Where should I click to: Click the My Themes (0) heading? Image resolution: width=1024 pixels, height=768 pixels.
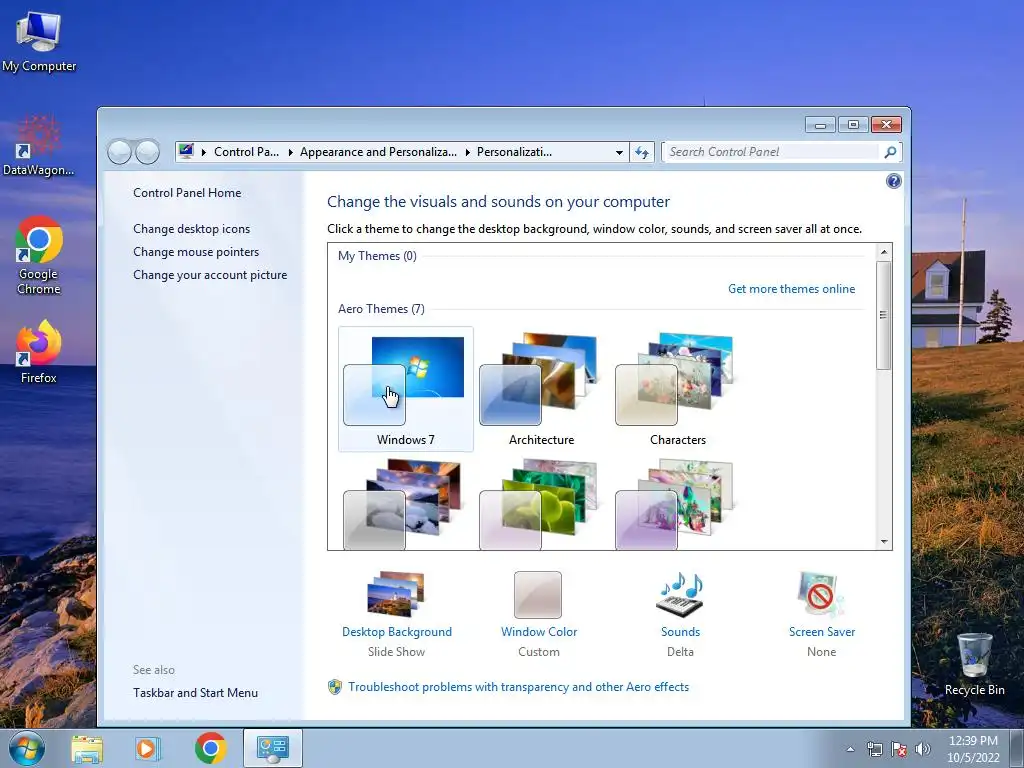[377, 256]
